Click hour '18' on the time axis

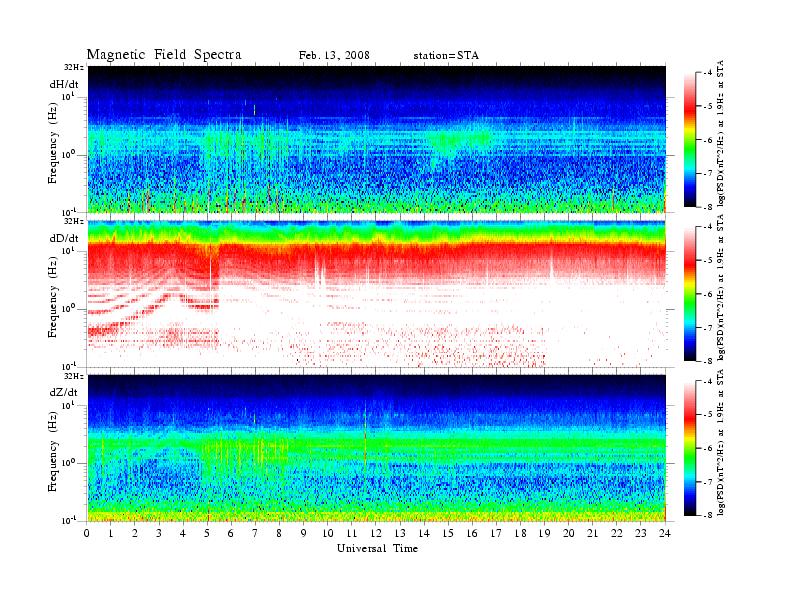click(520, 533)
